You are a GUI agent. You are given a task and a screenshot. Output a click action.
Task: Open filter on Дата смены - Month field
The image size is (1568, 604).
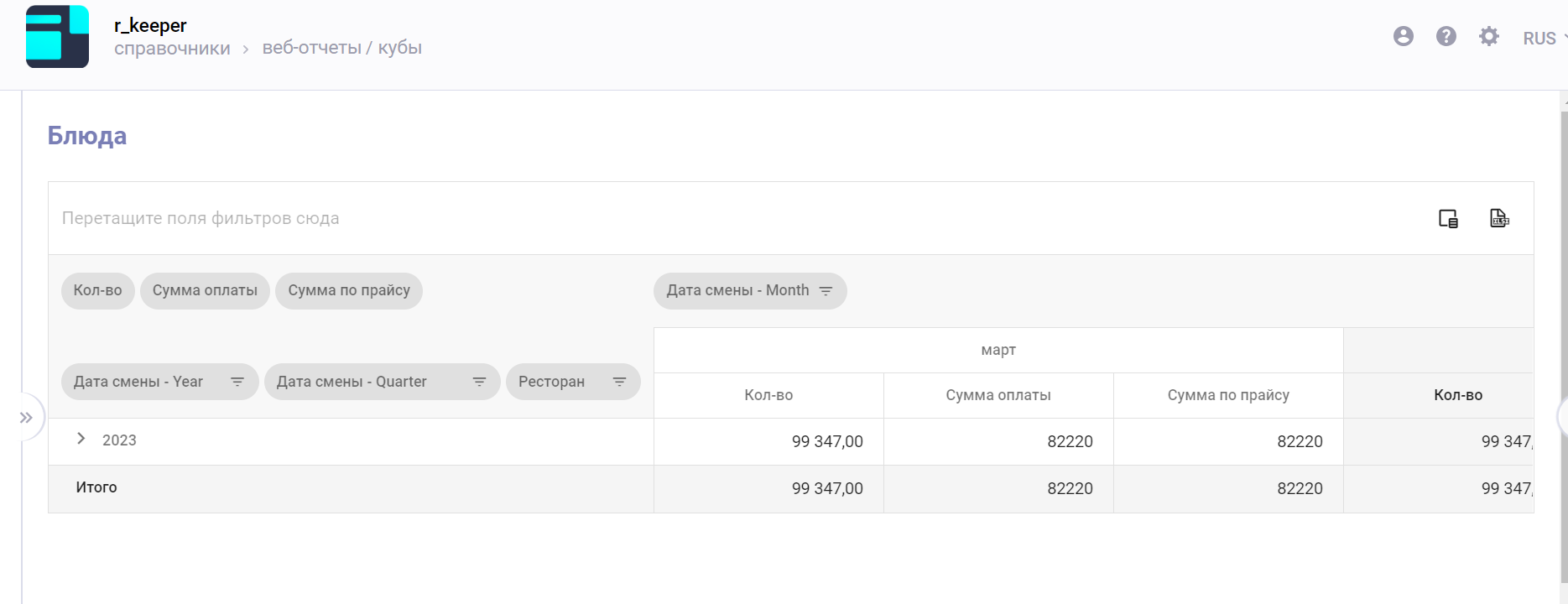click(826, 291)
